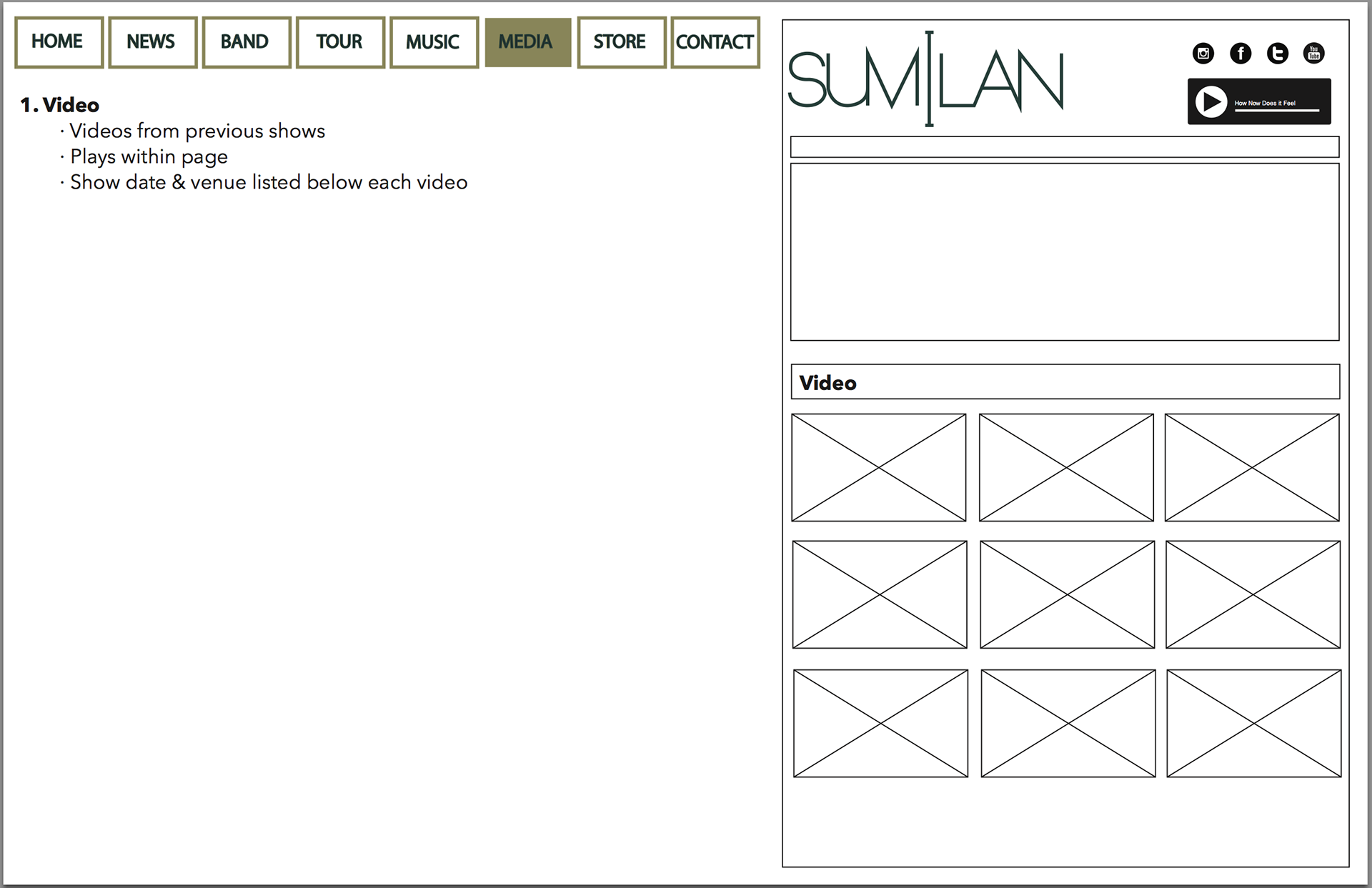Select the BAND nav tab

246,42
